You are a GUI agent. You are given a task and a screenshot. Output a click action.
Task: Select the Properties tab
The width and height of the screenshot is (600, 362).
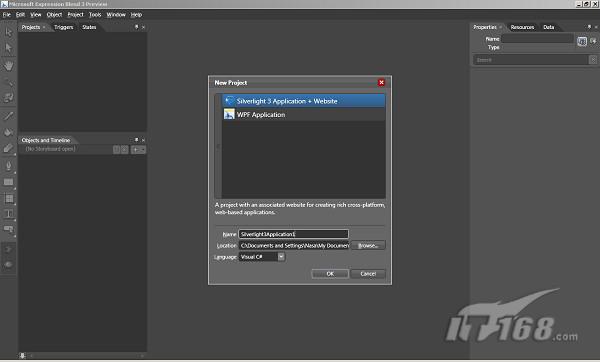(485, 27)
